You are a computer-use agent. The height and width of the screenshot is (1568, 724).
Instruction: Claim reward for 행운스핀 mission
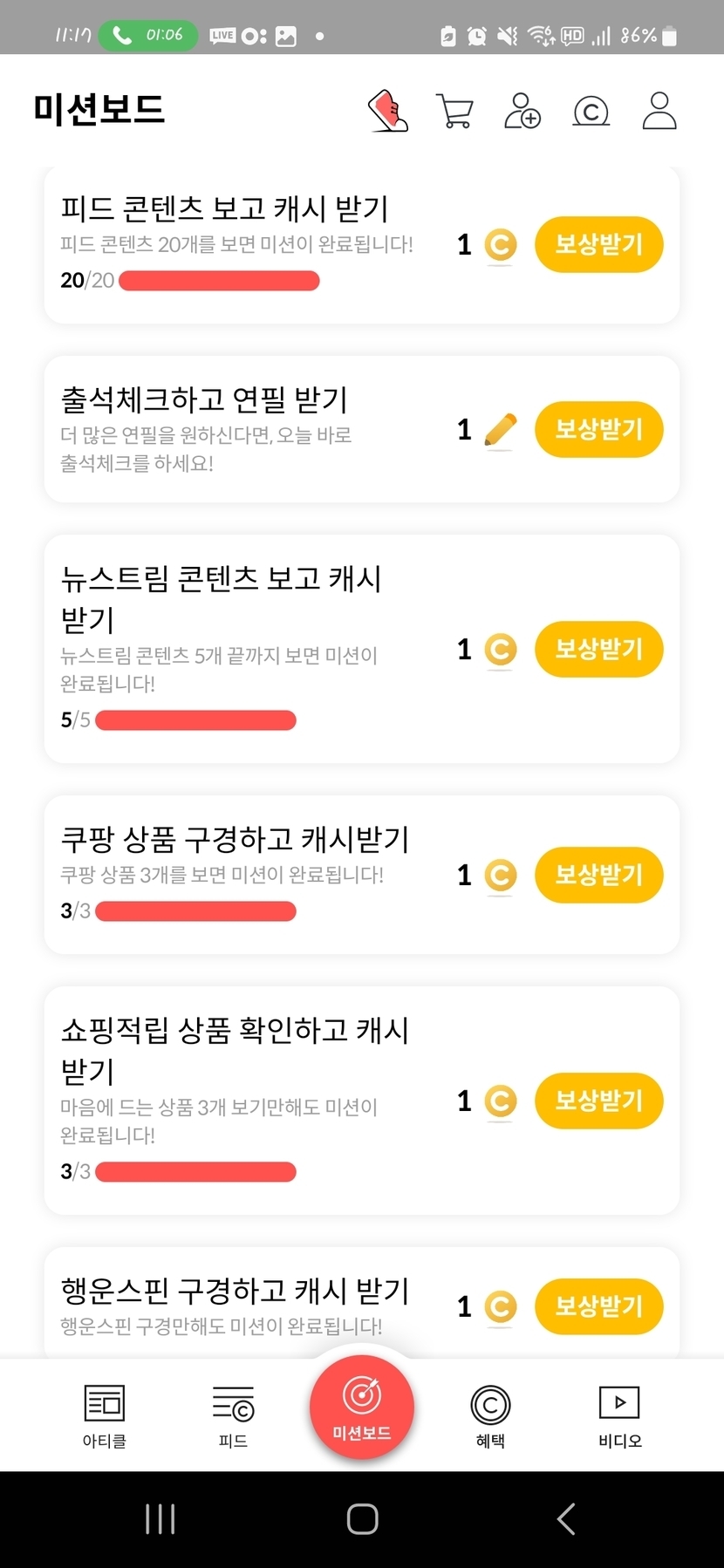598,1306
